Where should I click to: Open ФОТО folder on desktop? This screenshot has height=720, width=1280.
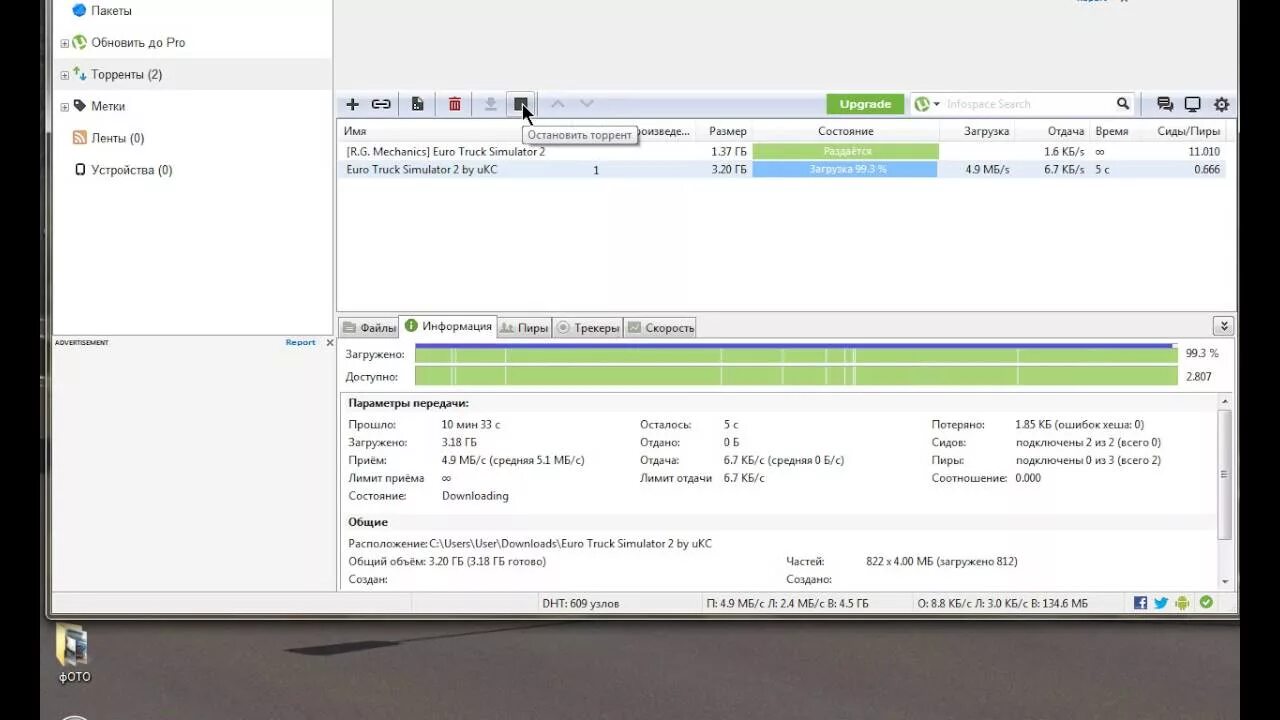[74, 654]
